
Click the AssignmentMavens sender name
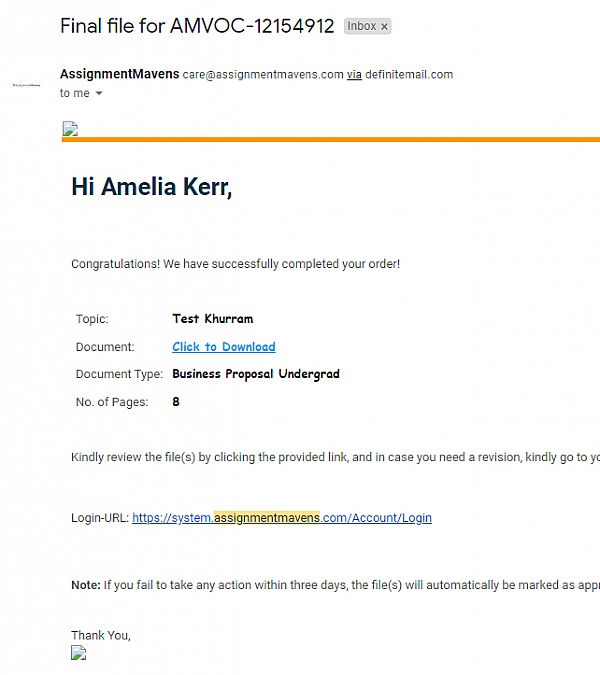click(120, 74)
